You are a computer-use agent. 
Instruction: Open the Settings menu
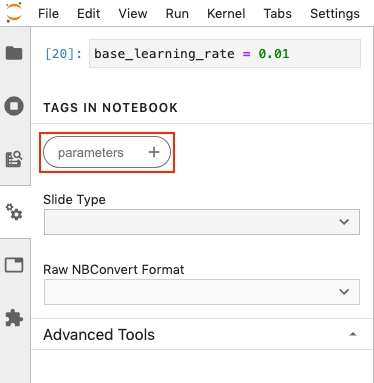(x=335, y=14)
